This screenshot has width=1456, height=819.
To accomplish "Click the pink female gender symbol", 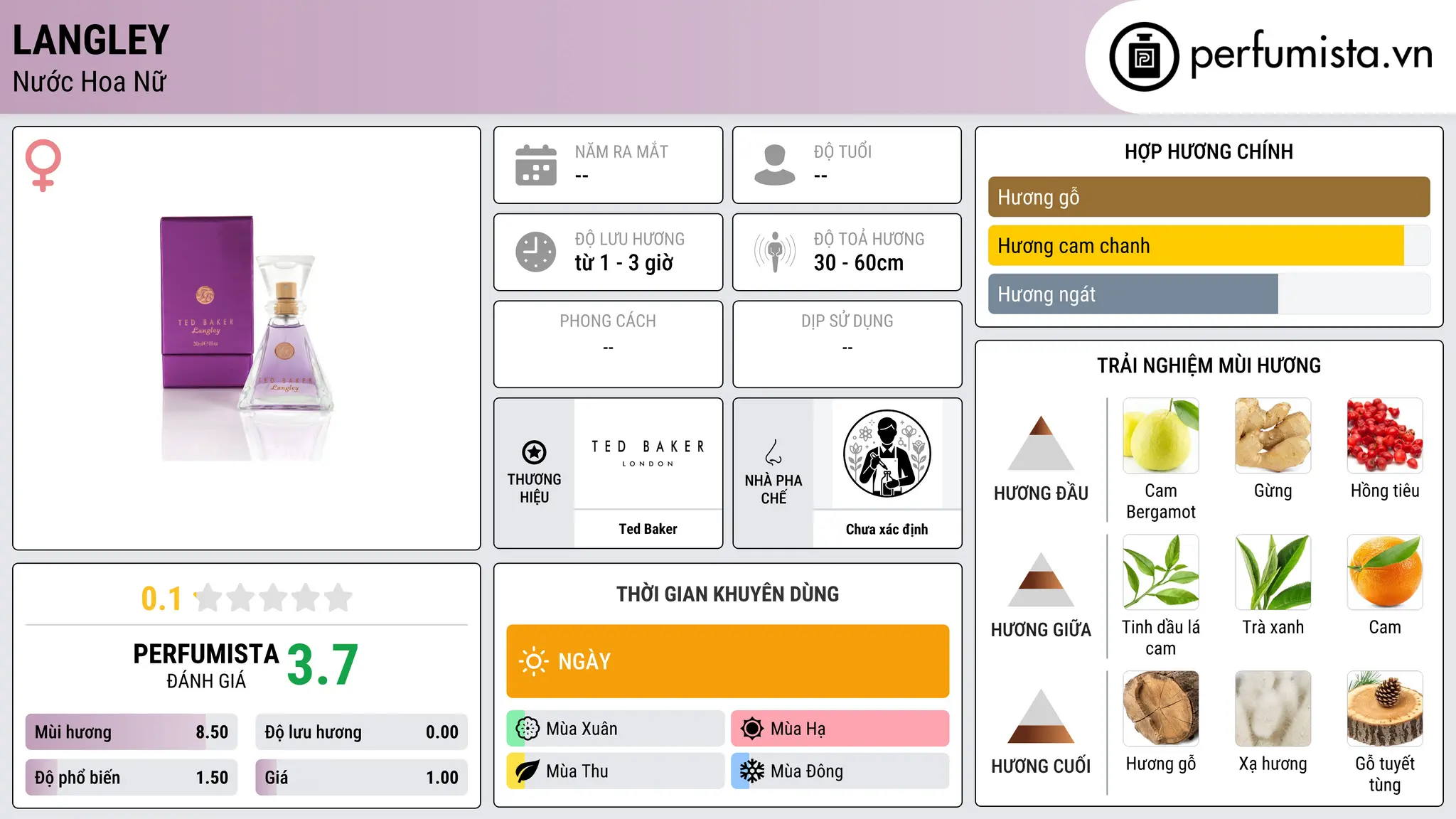I will 43,165.
